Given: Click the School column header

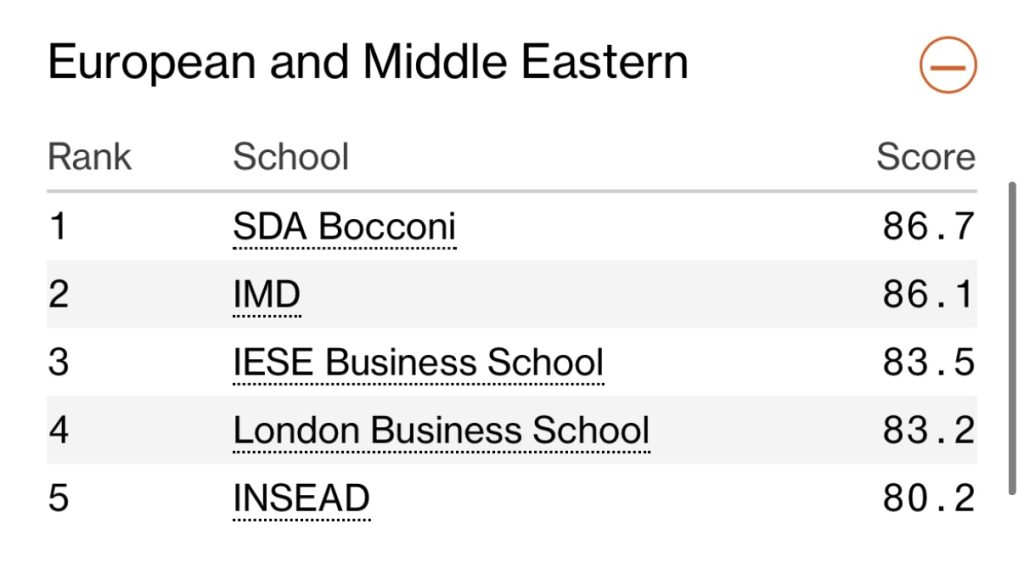Looking at the screenshot, I should coord(291,157).
